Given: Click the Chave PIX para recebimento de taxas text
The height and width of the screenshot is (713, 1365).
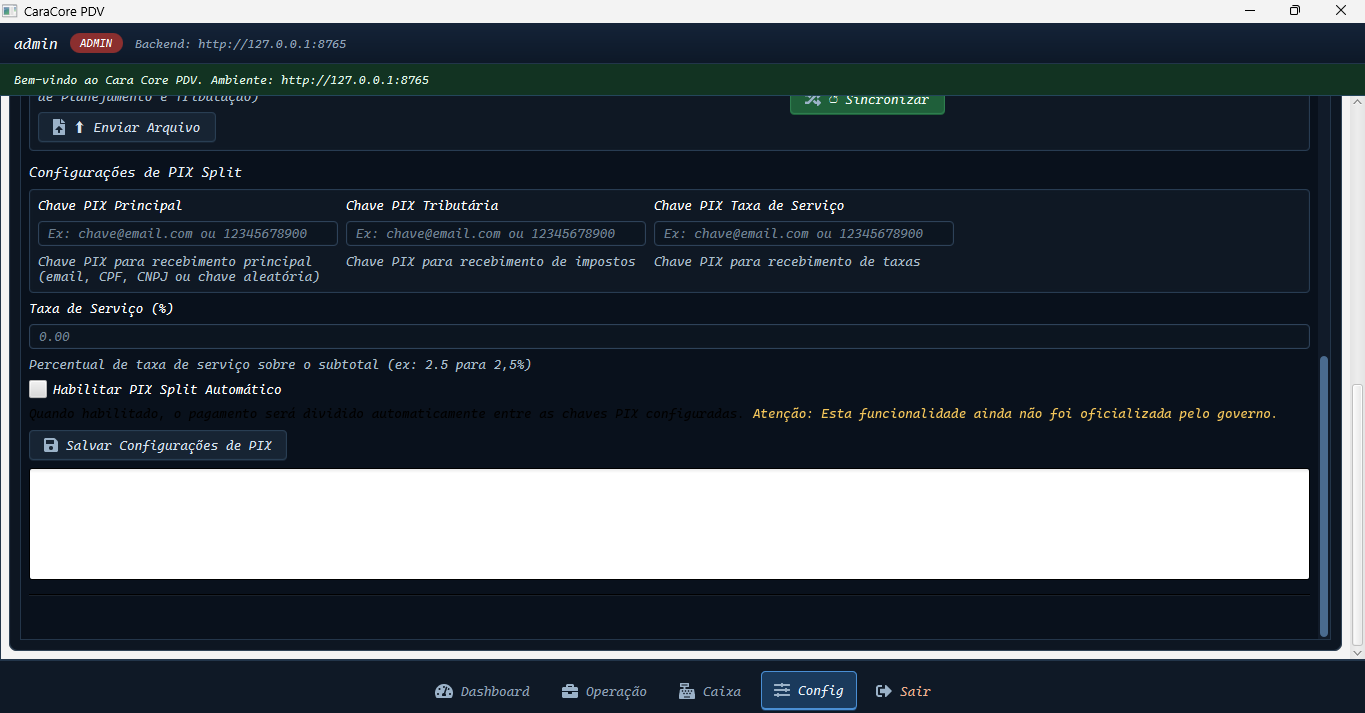Looking at the screenshot, I should point(787,261).
